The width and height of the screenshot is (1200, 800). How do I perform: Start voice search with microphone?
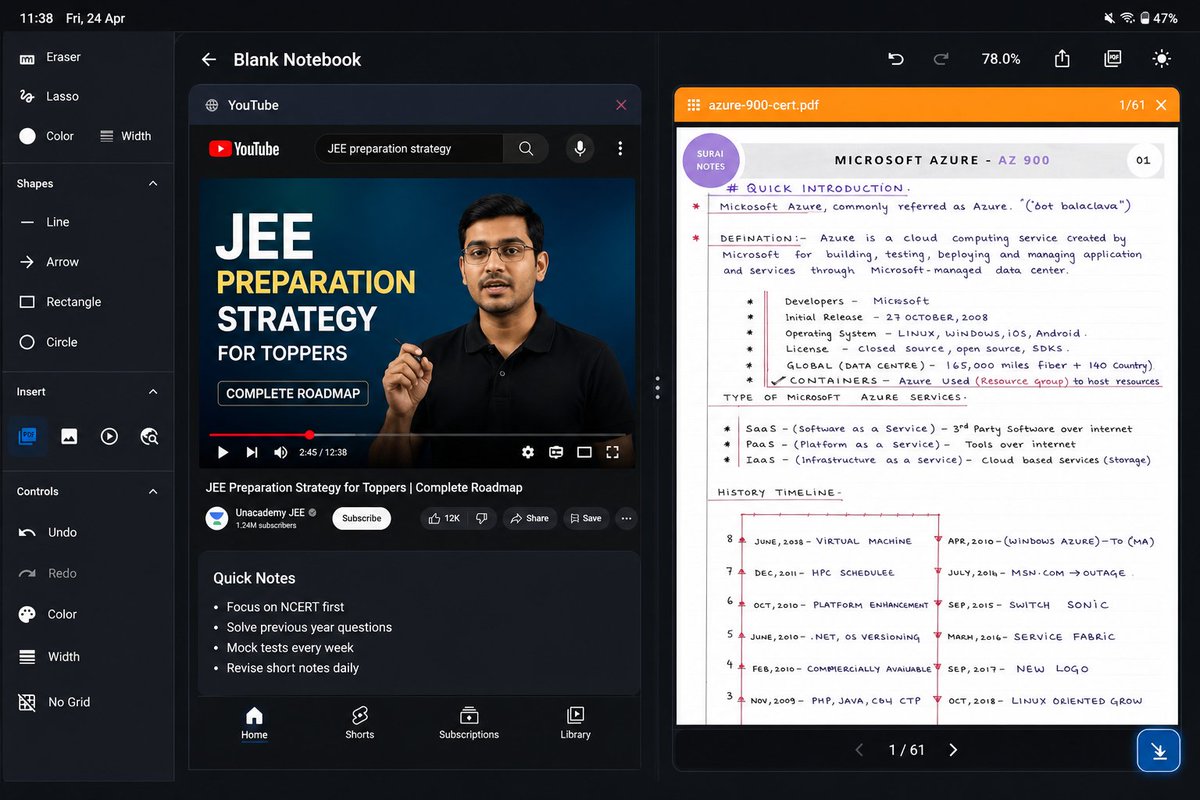579,149
